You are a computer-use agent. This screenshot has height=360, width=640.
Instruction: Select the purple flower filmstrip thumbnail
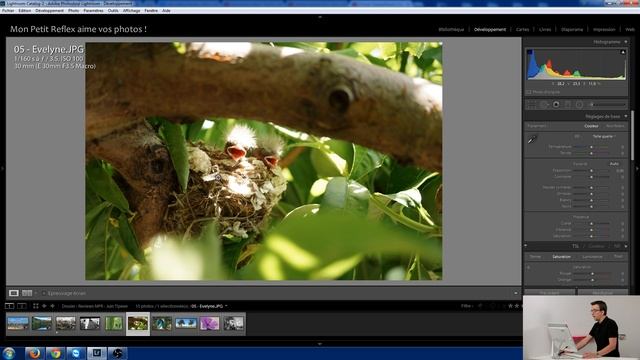point(209,324)
